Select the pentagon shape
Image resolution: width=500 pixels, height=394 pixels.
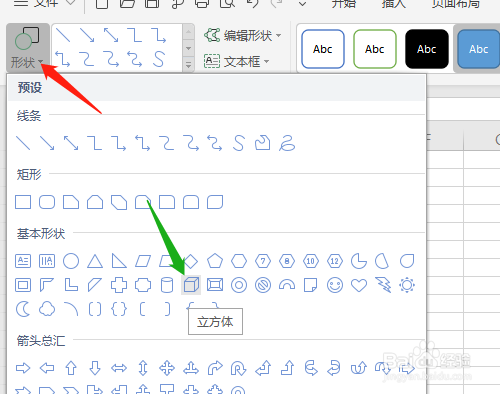(215, 261)
